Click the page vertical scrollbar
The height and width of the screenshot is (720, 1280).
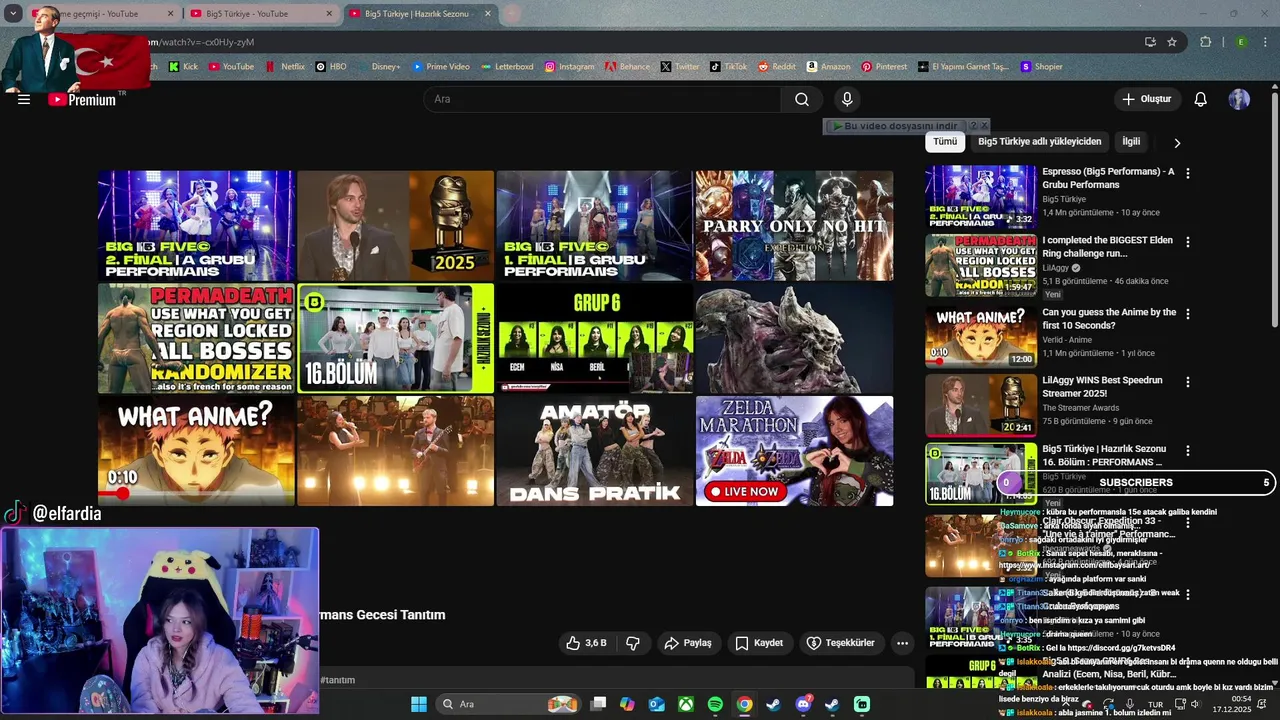tap(1274, 208)
